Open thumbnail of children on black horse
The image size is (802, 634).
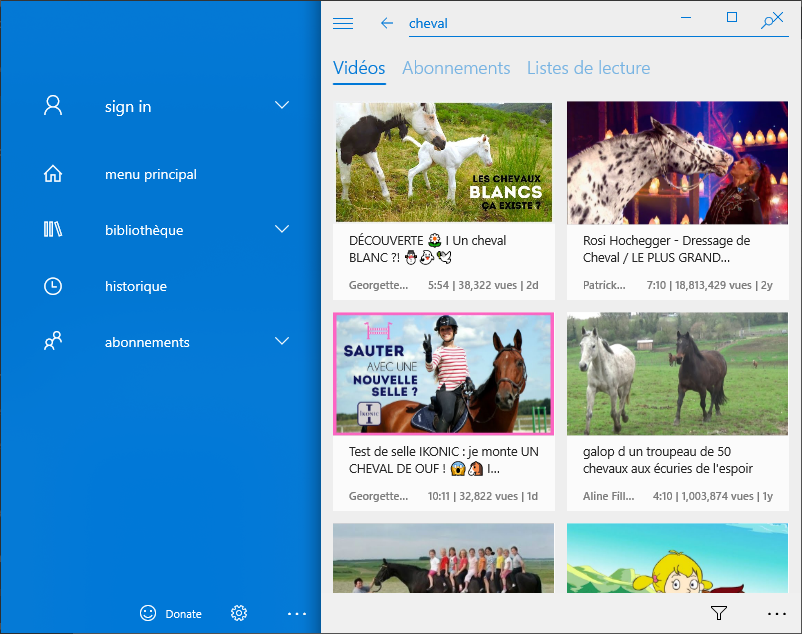point(443,558)
